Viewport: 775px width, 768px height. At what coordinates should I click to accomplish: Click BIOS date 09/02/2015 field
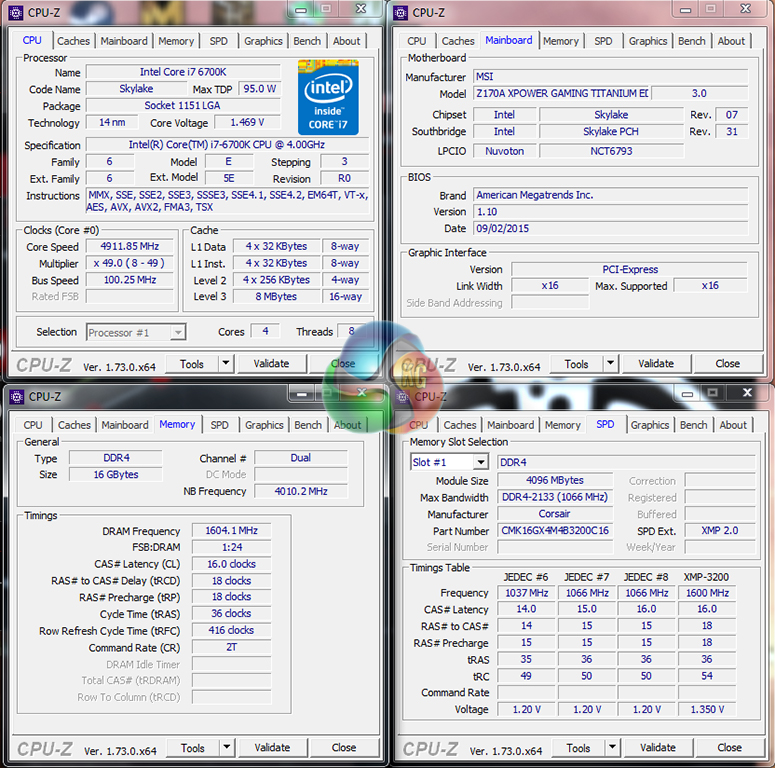click(x=611, y=228)
